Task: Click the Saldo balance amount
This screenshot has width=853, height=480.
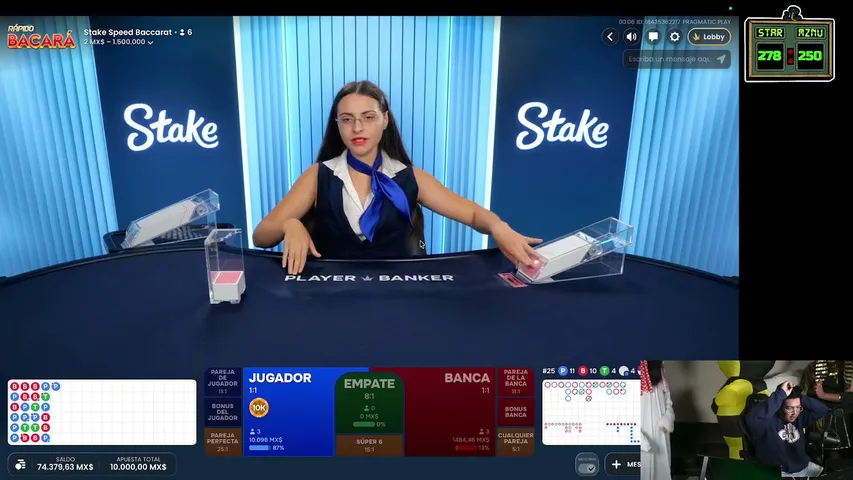Action: (x=65, y=467)
